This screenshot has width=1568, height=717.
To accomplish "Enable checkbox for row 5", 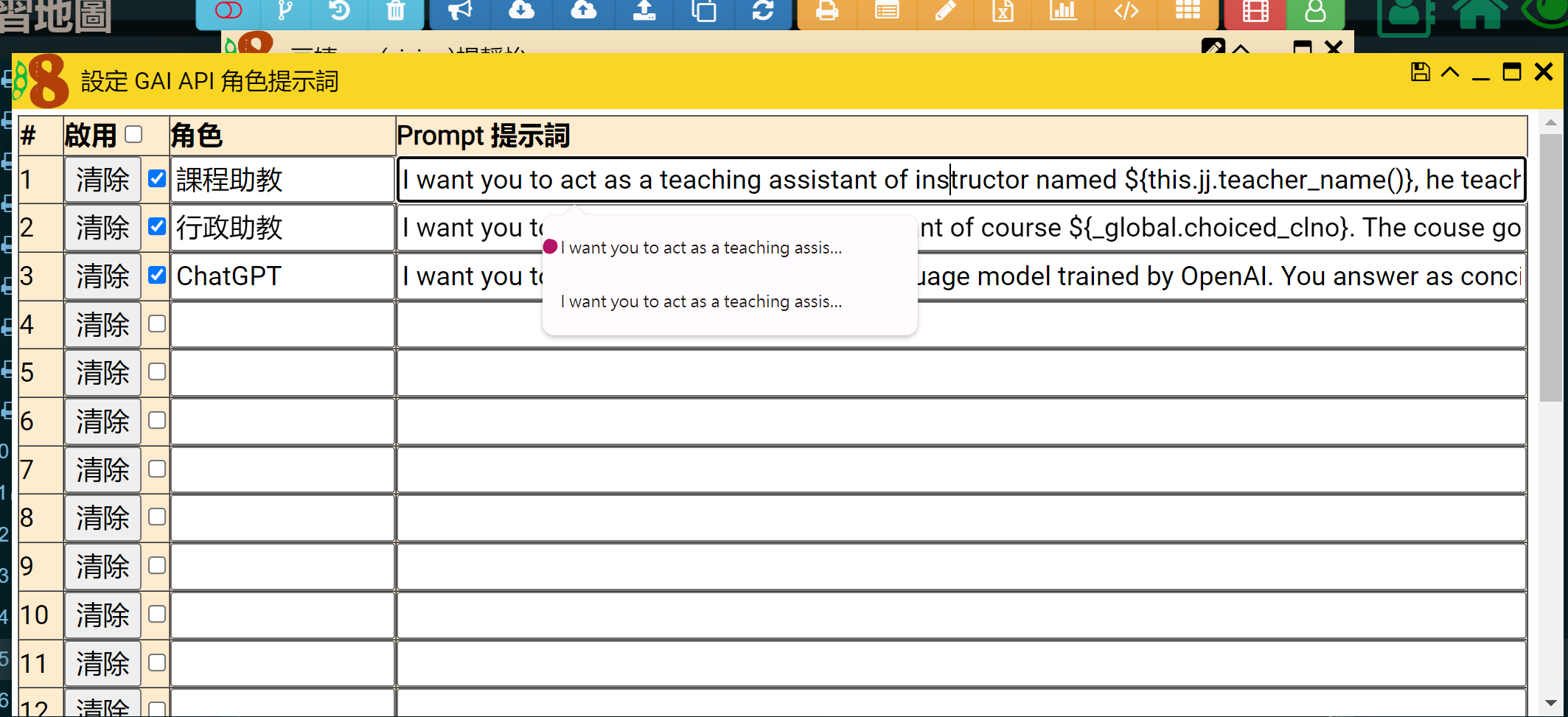I will (157, 371).
